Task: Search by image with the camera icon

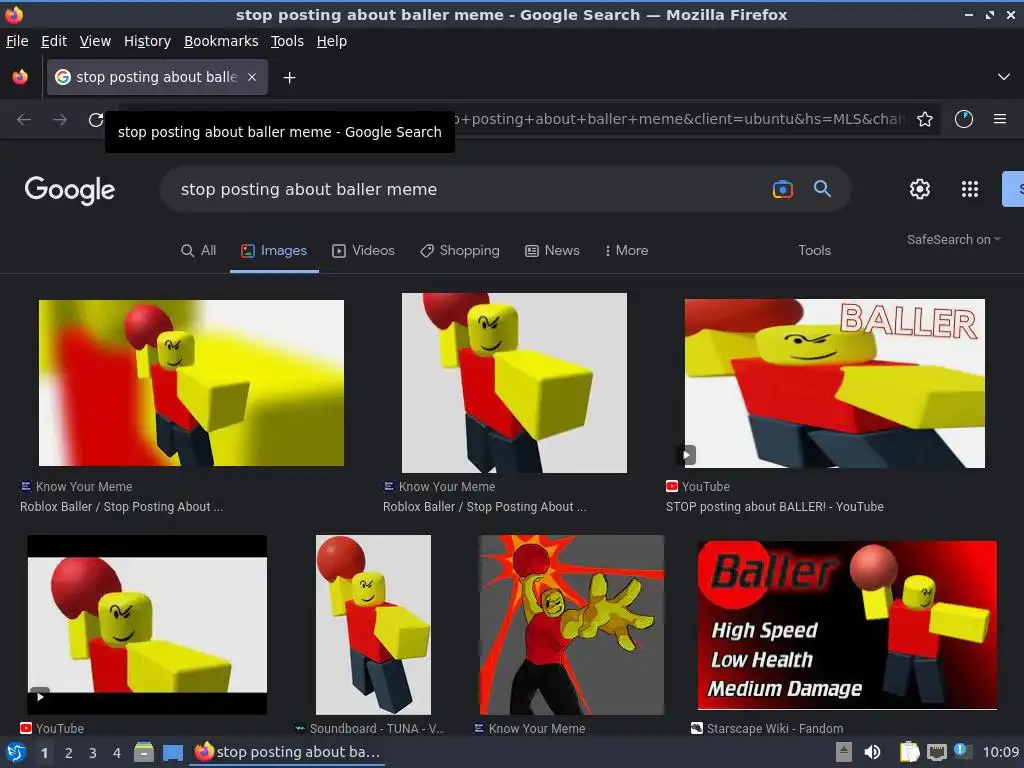Action: pos(782,189)
